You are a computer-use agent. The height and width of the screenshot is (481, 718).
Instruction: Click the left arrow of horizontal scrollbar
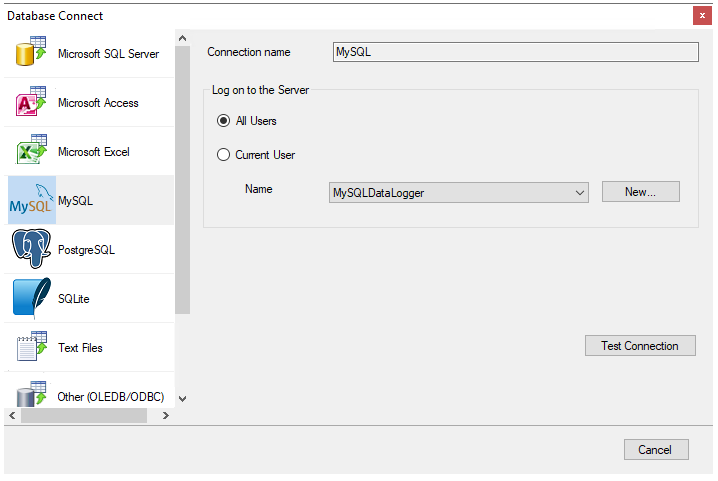(x=12, y=415)
